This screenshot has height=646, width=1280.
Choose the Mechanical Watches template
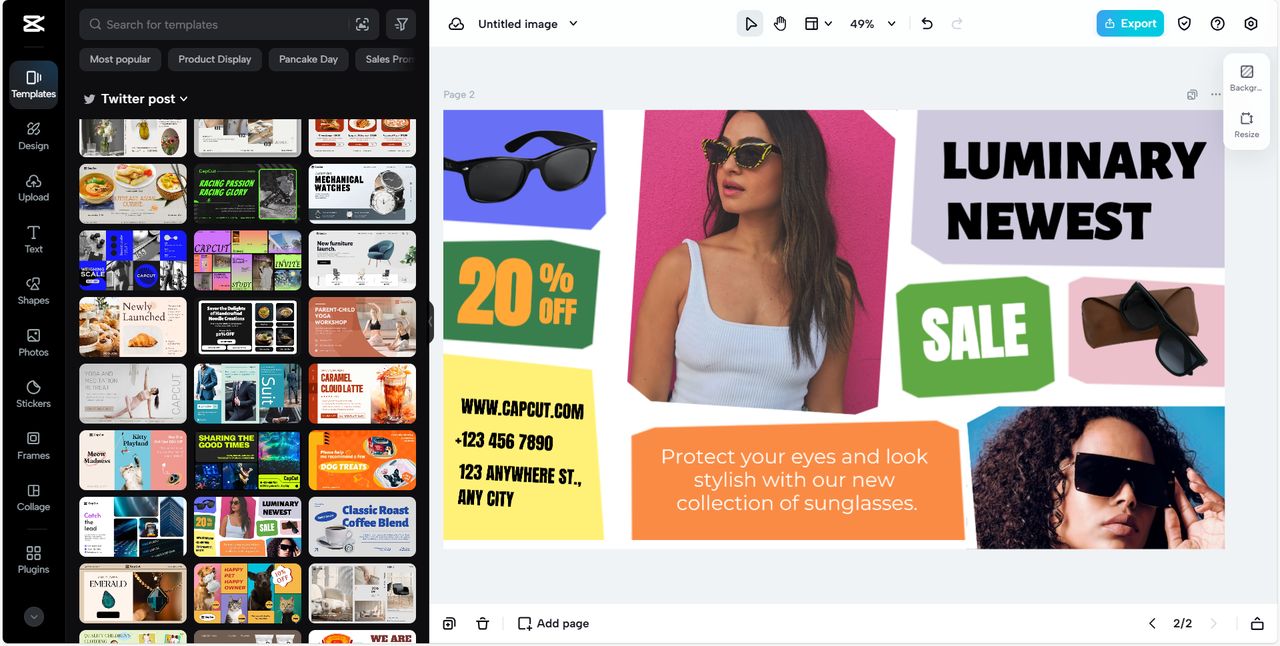coord(362,193)
